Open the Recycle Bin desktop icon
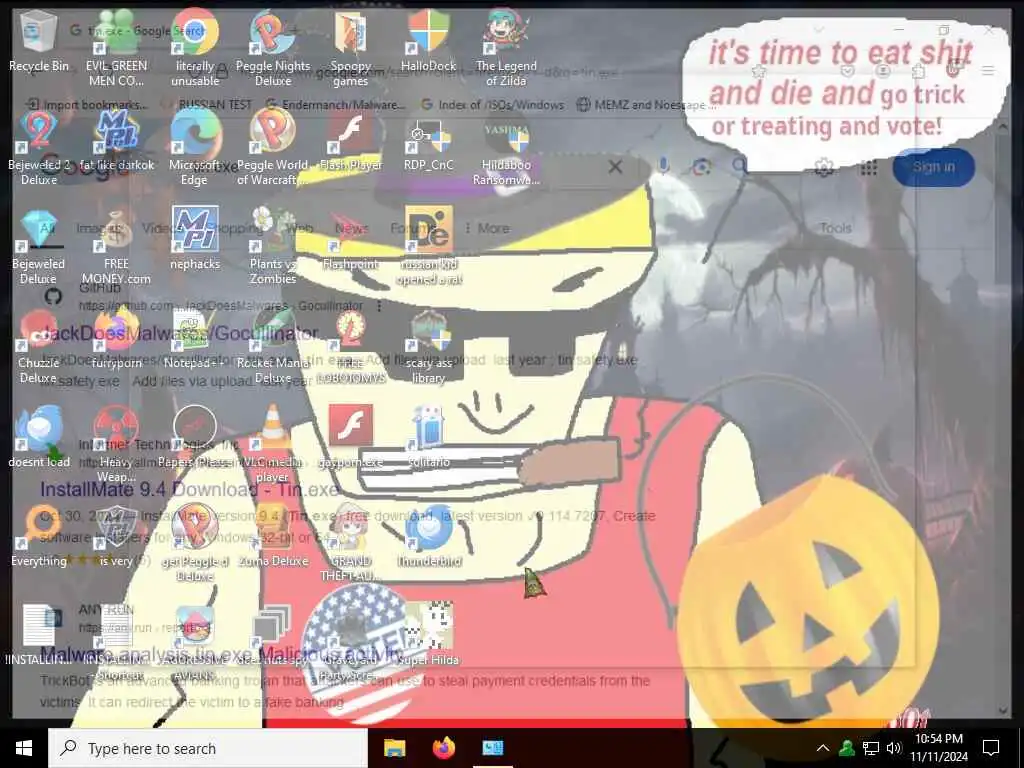This screenshot has height=768, width=1024. point(39,40)
